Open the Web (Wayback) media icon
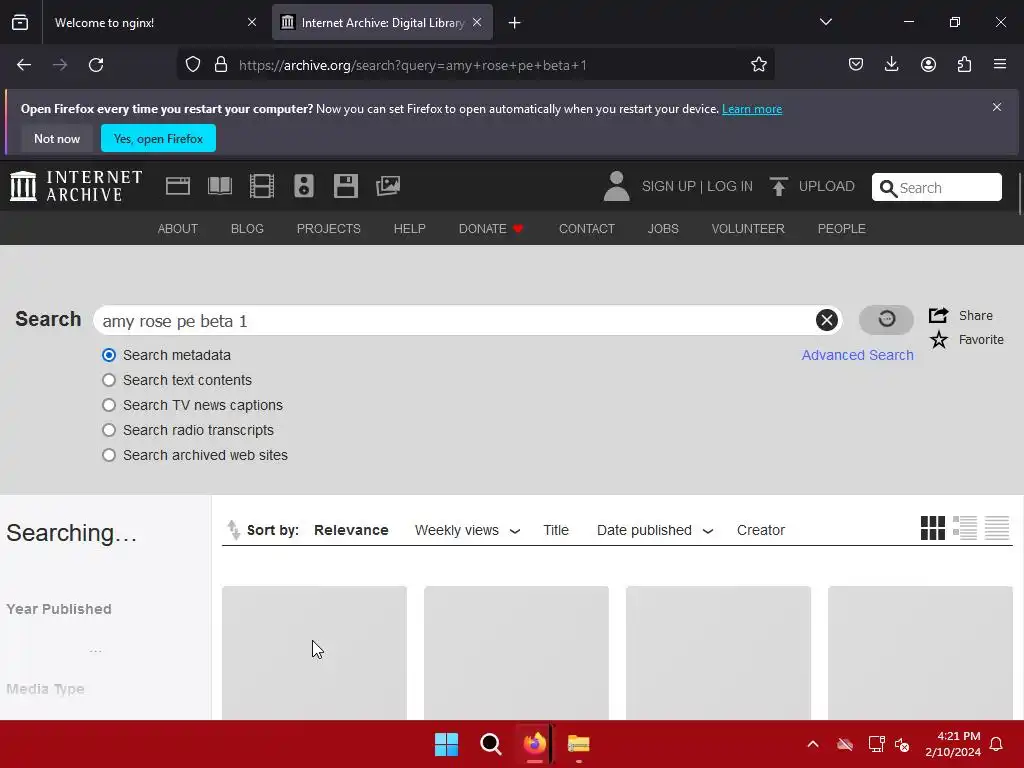 tap(178, 186)
